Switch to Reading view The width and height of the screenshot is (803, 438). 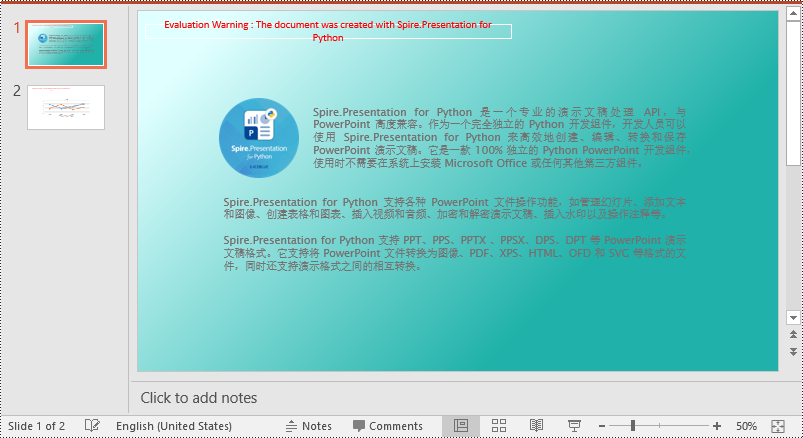coord(536,426)
